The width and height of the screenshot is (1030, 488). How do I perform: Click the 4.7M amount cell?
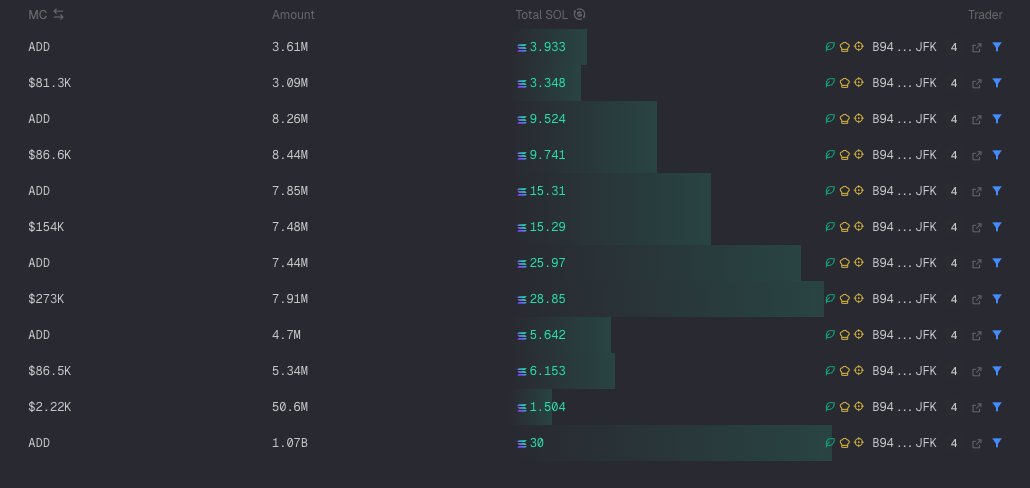[x=286, y=335]
